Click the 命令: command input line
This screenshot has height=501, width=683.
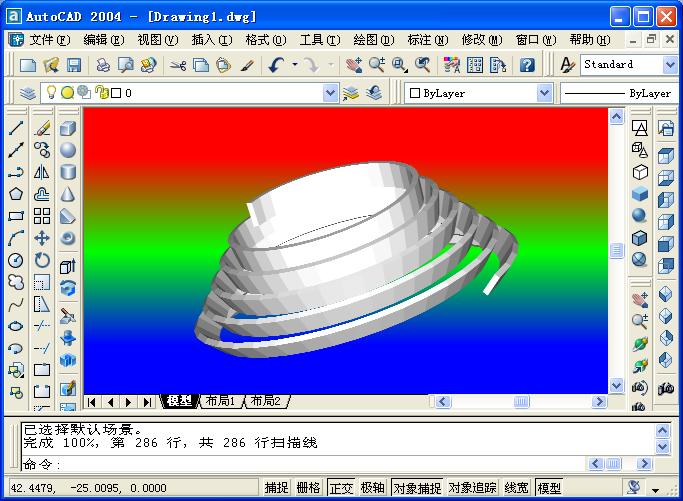[303, 464]
